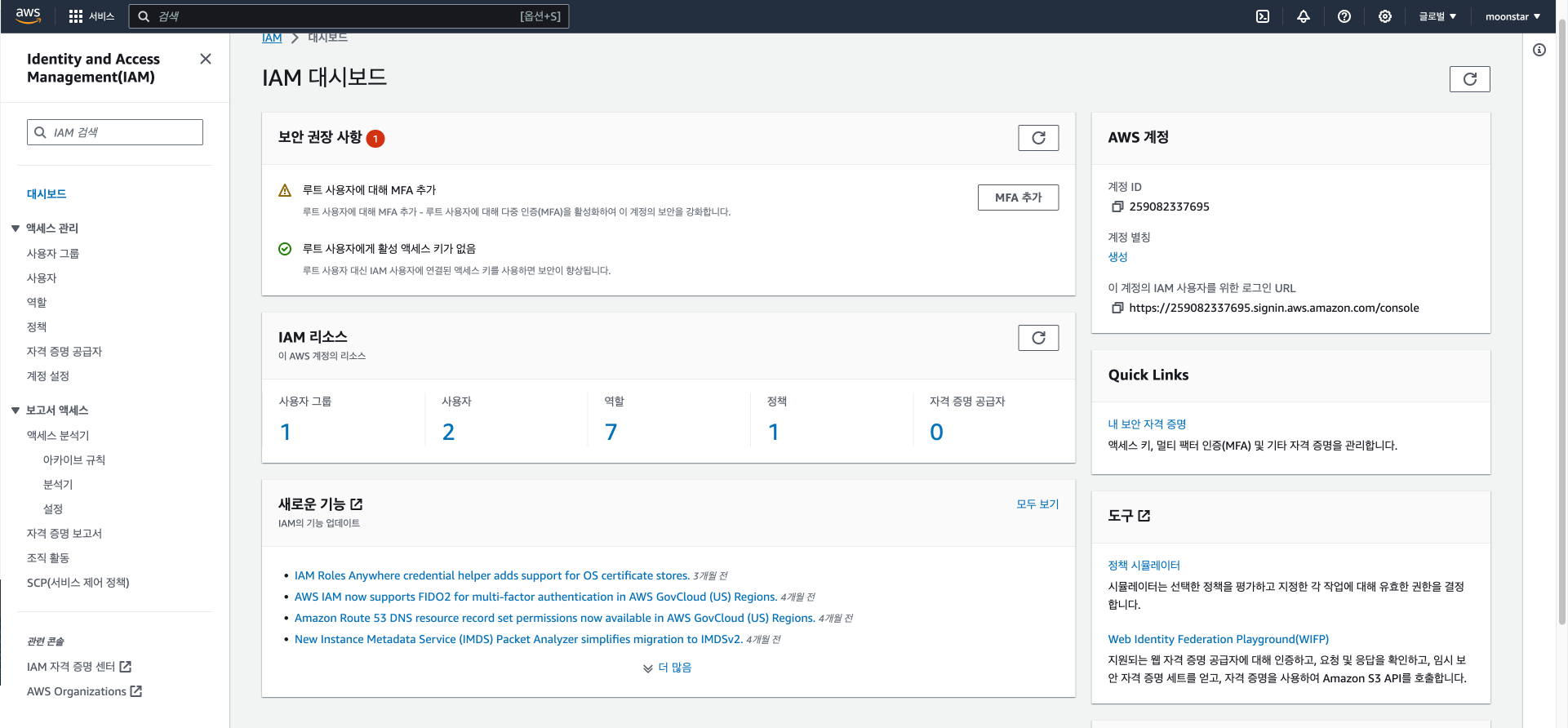Viewport: 1568px width, 728px height.
Task: Focus the IAM 검색 input field
Action: [x=115, y=132]
